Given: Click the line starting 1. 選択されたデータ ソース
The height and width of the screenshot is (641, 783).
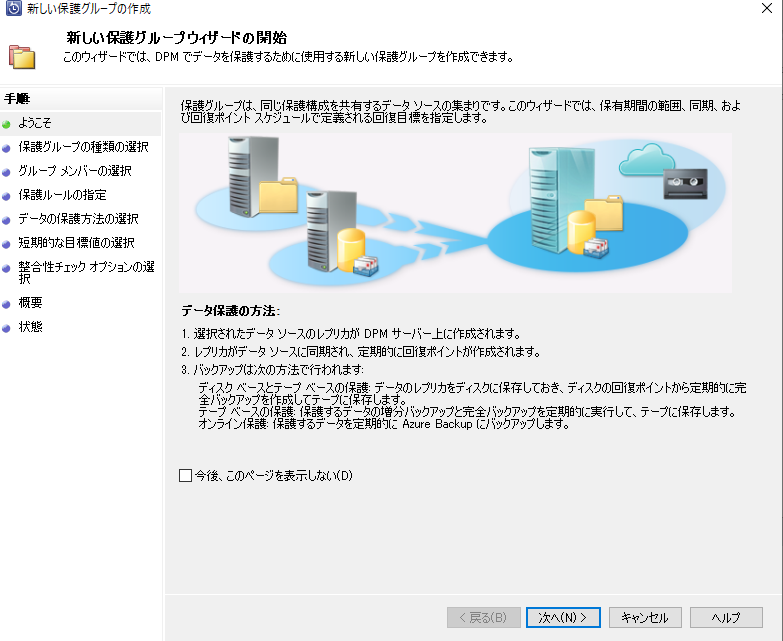Looking at the screenshot, I should (351, 333).
